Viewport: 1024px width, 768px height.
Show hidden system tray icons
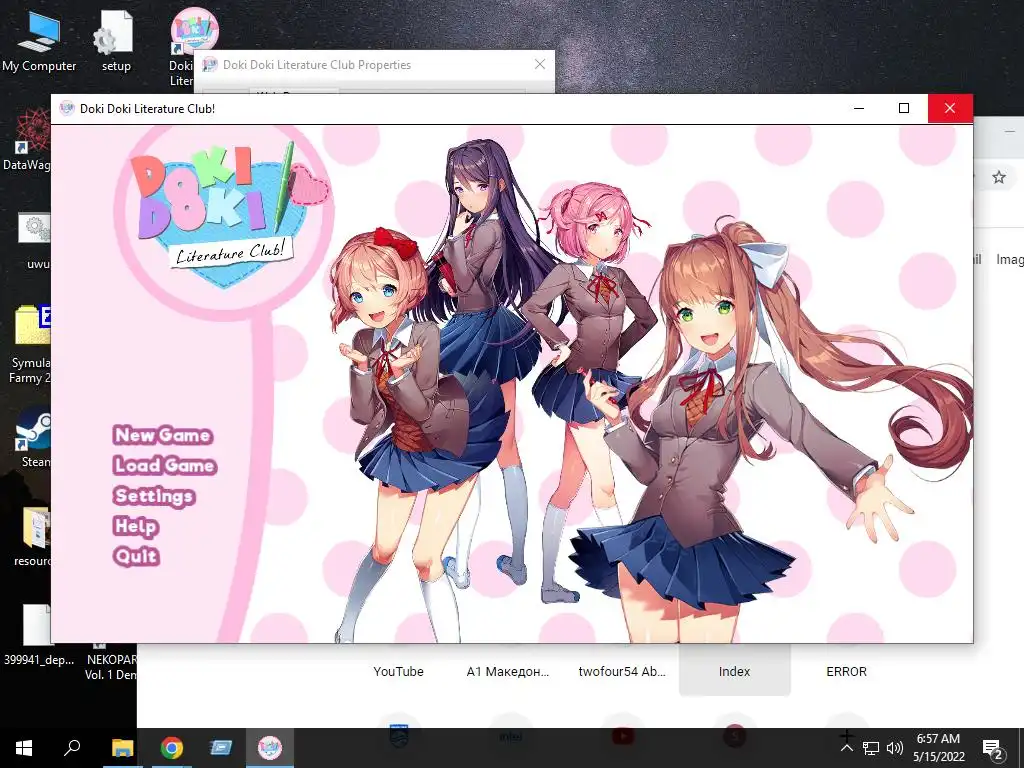[846, 748]
